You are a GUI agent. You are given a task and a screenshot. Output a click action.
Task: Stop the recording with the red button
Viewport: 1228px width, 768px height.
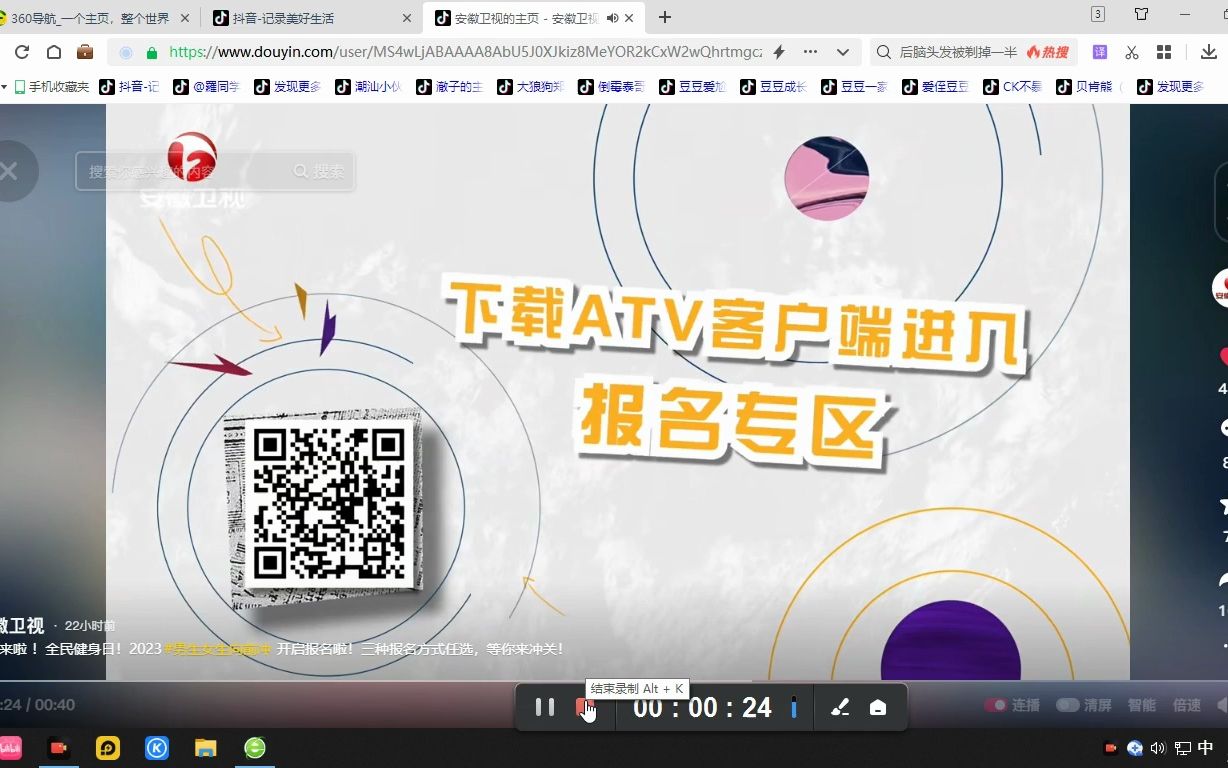[584, 707]
